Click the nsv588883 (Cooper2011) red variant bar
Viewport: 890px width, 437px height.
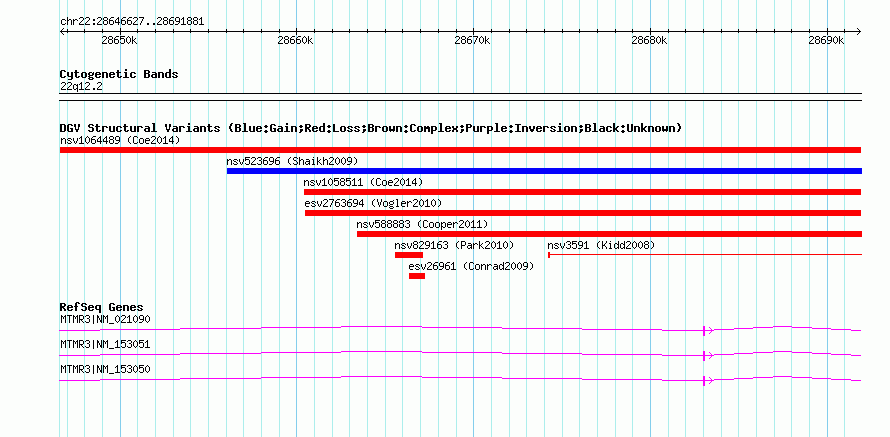609,234
